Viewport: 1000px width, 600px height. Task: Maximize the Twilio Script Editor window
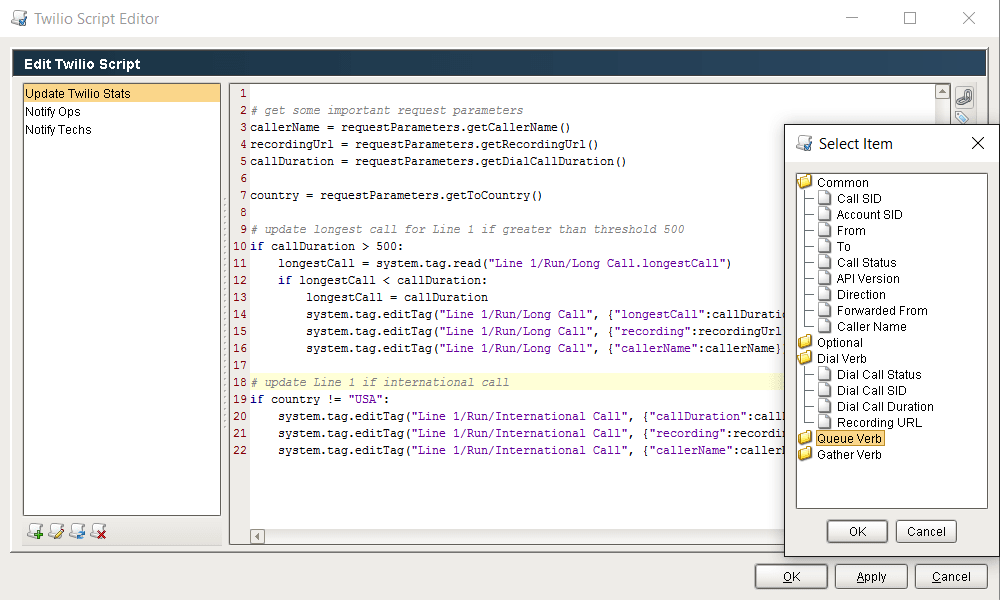point(910,18)
